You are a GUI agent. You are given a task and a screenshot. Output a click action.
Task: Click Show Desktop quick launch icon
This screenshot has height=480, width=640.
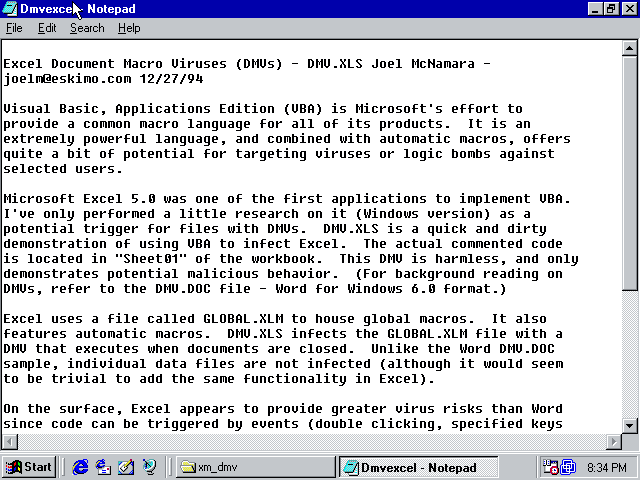[126, 467]
